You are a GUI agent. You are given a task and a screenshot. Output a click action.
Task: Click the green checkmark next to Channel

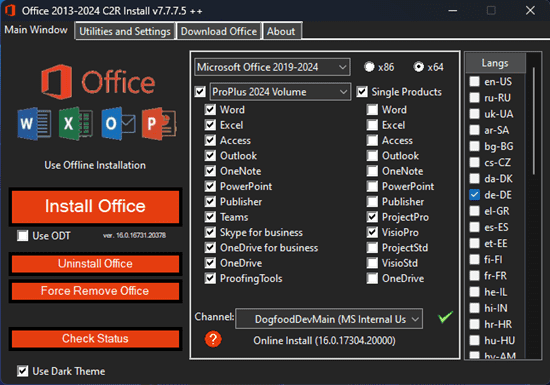(445, 317)
